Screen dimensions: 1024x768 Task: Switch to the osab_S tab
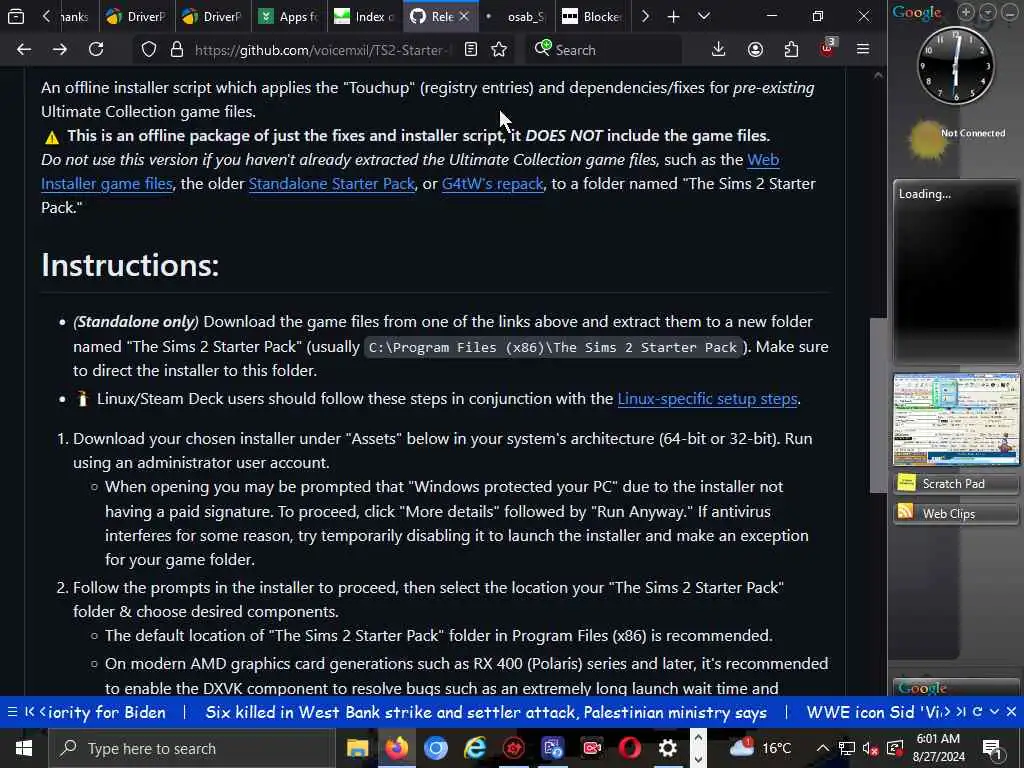pos(516,17)
